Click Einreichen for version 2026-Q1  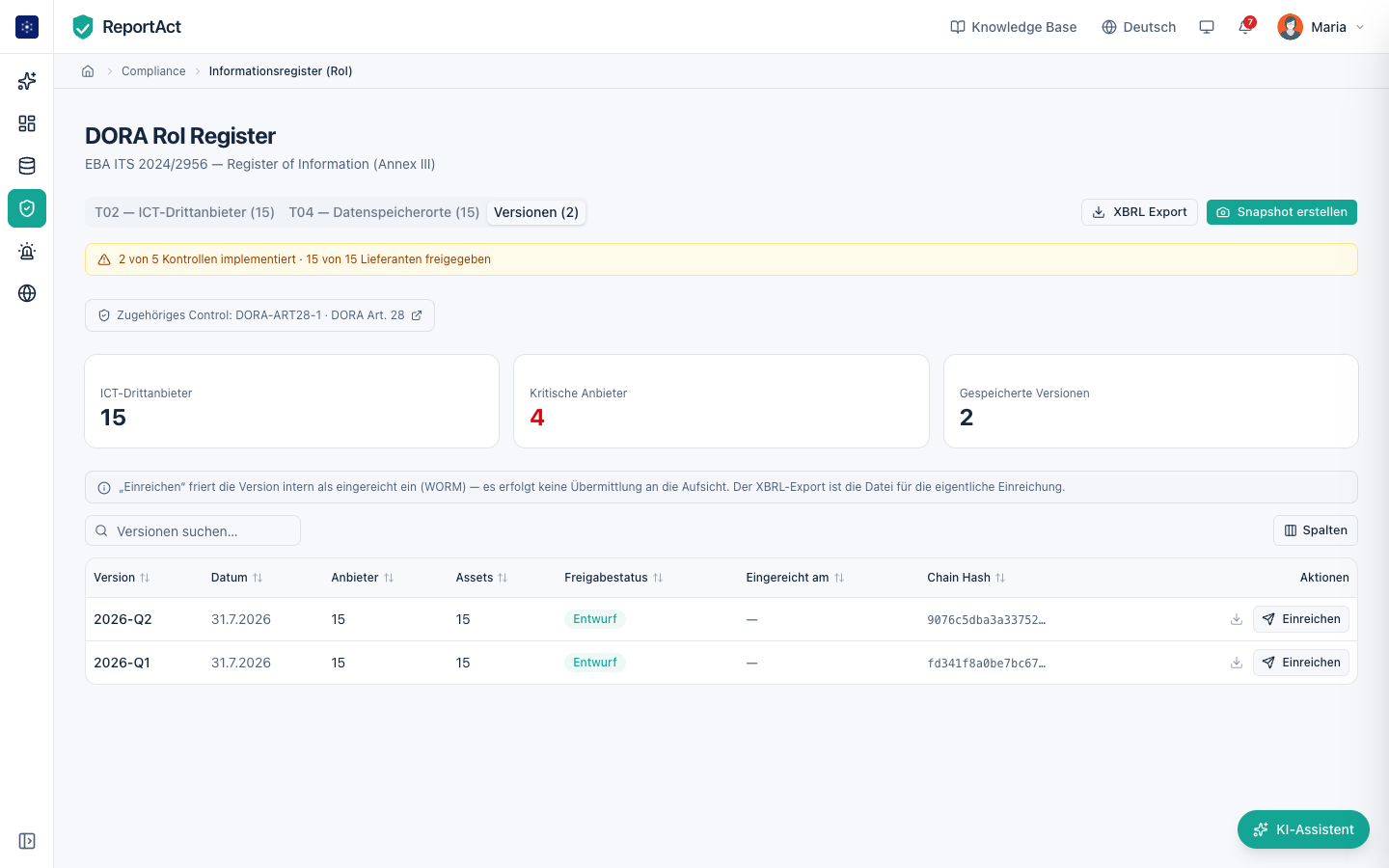click(1301, 663)
